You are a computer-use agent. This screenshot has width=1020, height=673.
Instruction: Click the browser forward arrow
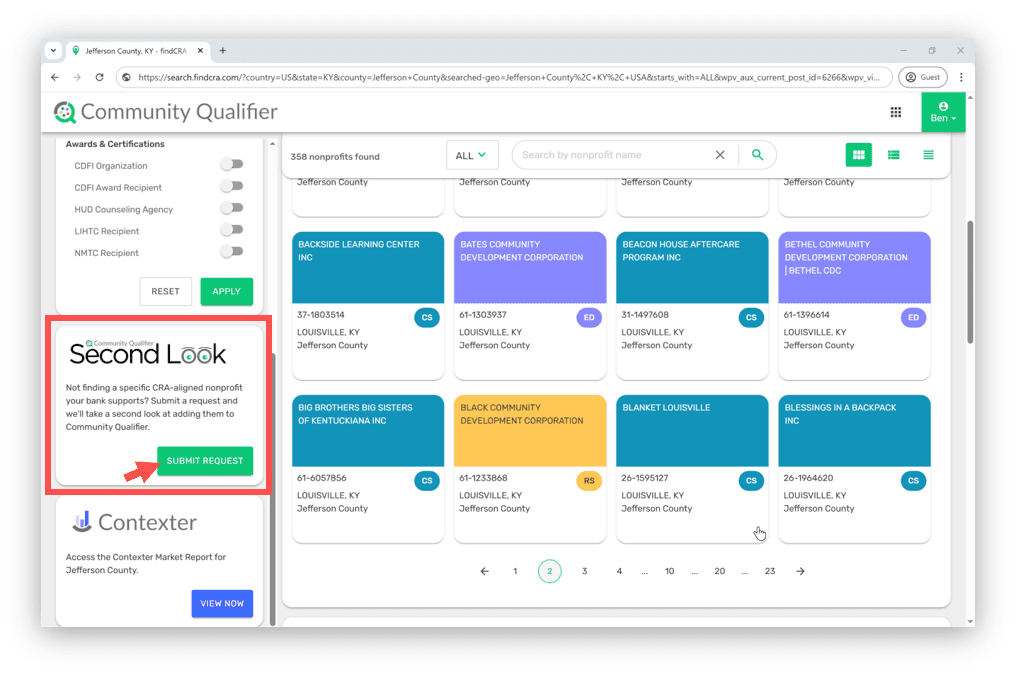coord(77,77)
